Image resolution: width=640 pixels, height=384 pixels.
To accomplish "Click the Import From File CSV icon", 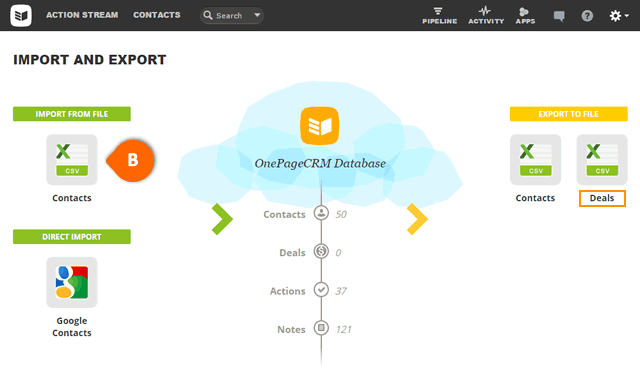I will 72,160.
